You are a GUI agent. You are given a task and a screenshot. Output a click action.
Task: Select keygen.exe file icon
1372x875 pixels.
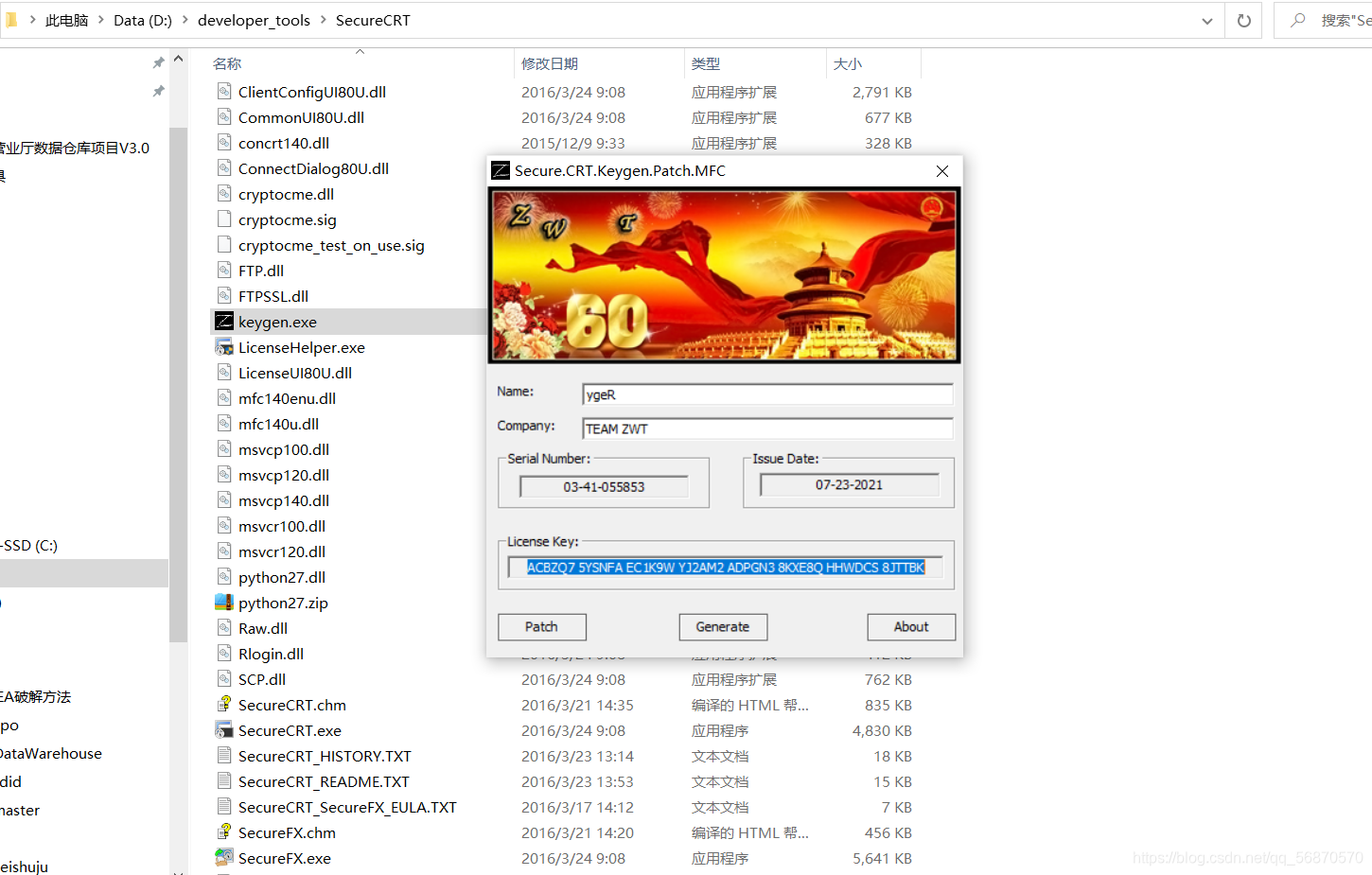tap(224, 322)
